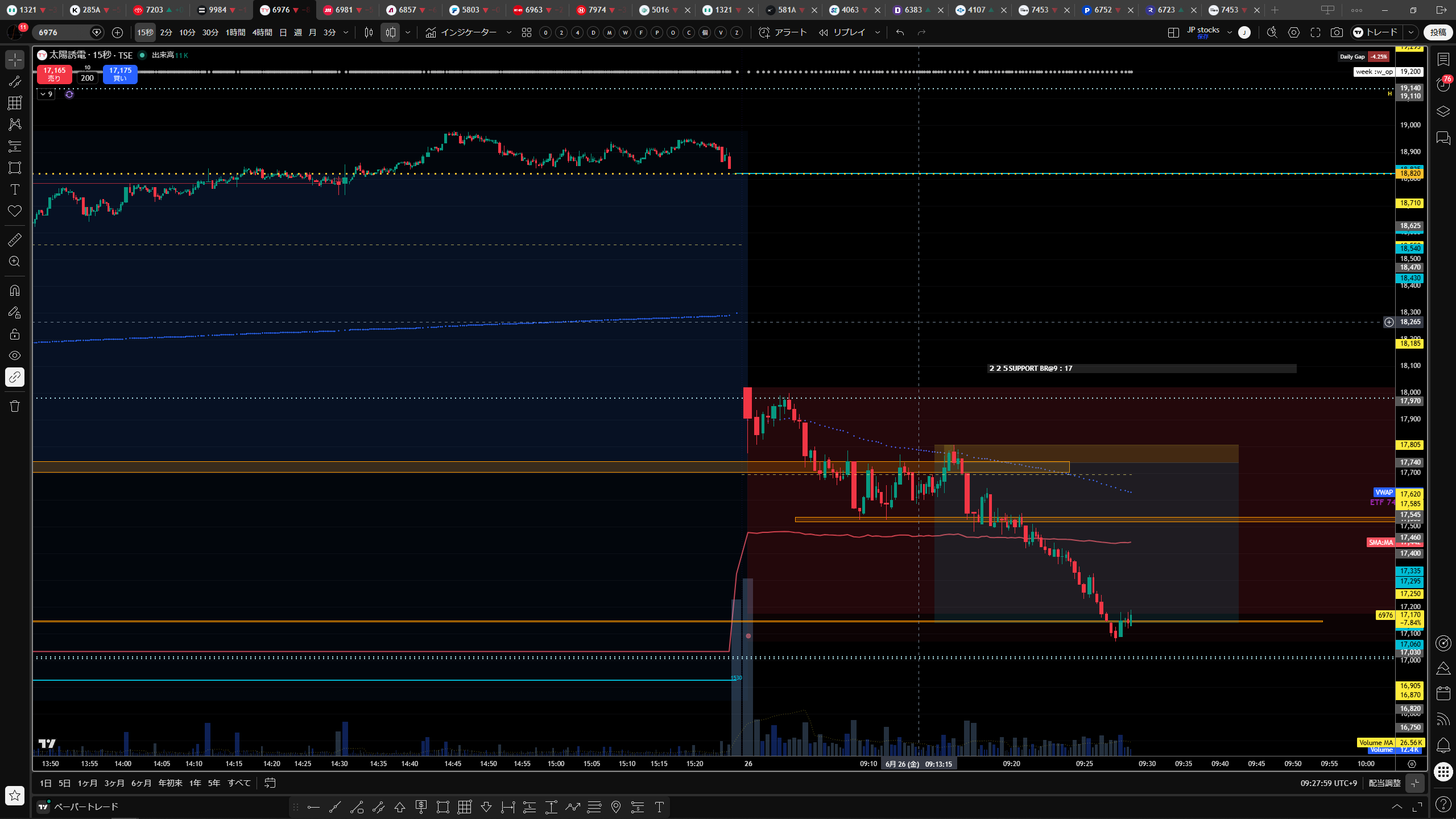Click the blue 17,175 buy button

pyautogui.click(x=120, y=74)
